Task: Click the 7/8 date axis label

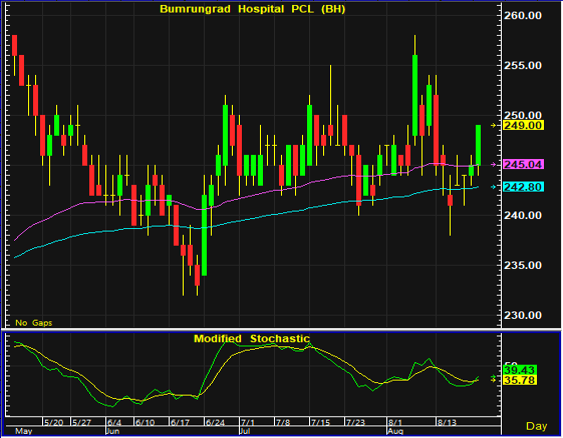Action: pos(283,422)
